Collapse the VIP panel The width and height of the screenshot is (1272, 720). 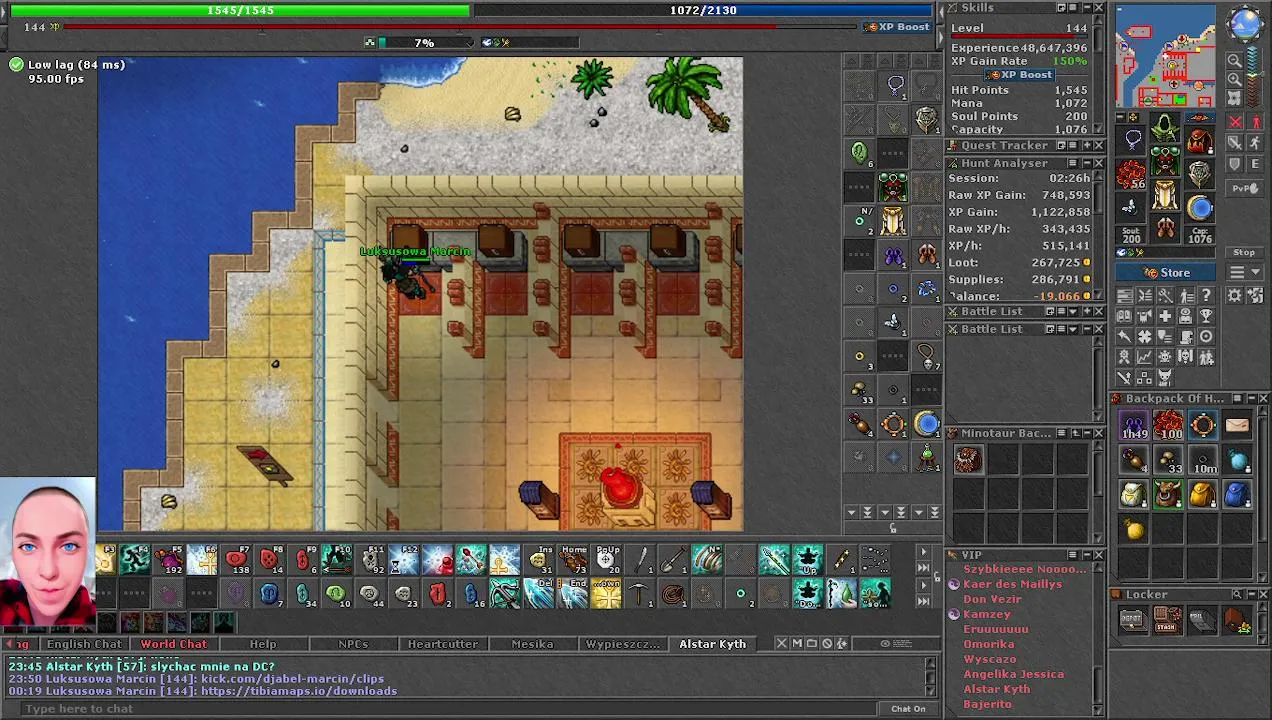click(1086, 555)
